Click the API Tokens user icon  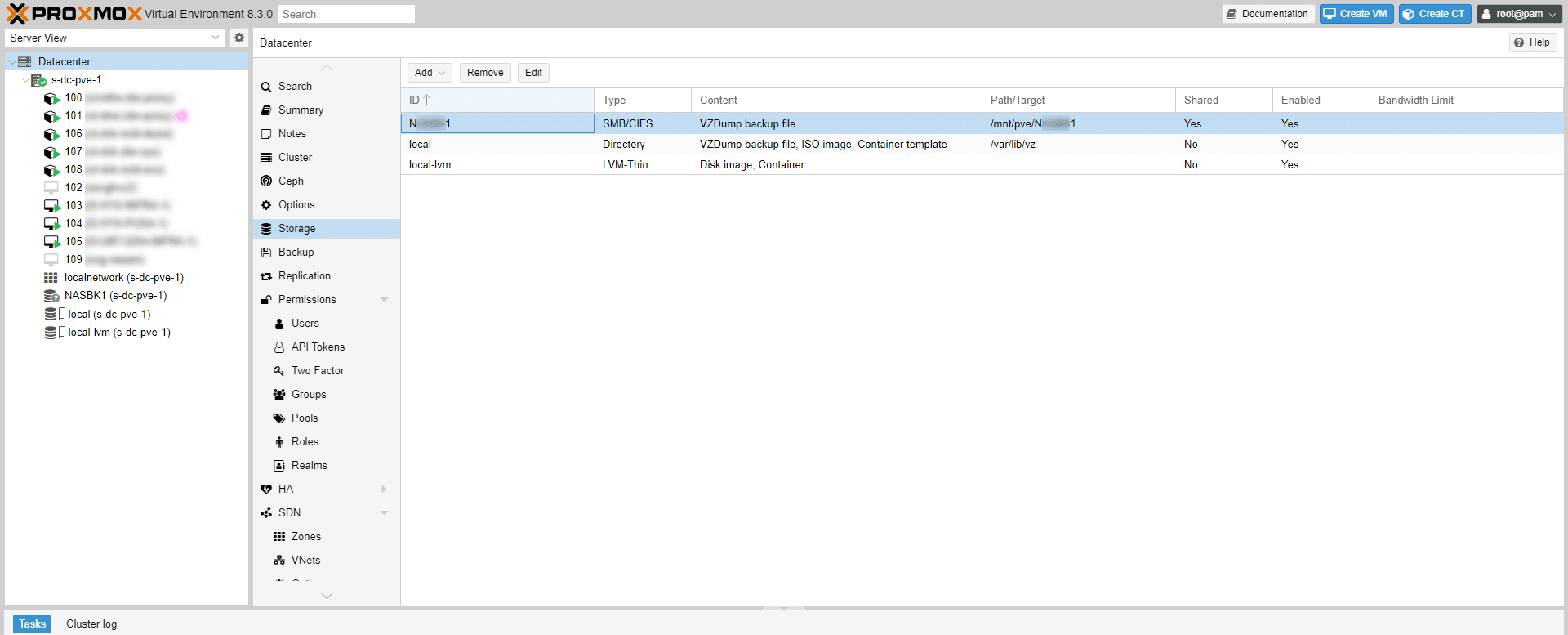point(279,347)
